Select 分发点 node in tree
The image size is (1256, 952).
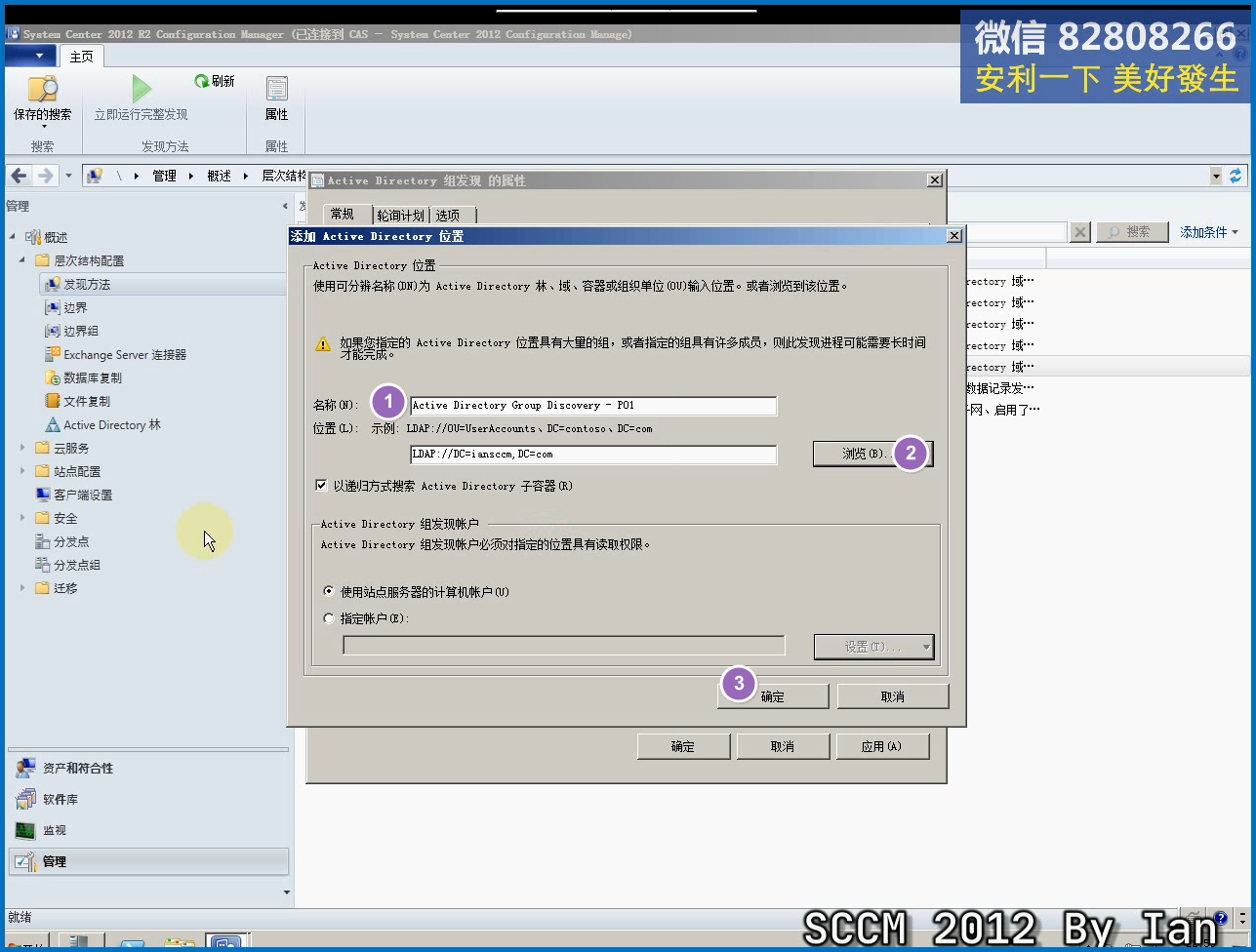pyautogui.click(x=71, y=541)
